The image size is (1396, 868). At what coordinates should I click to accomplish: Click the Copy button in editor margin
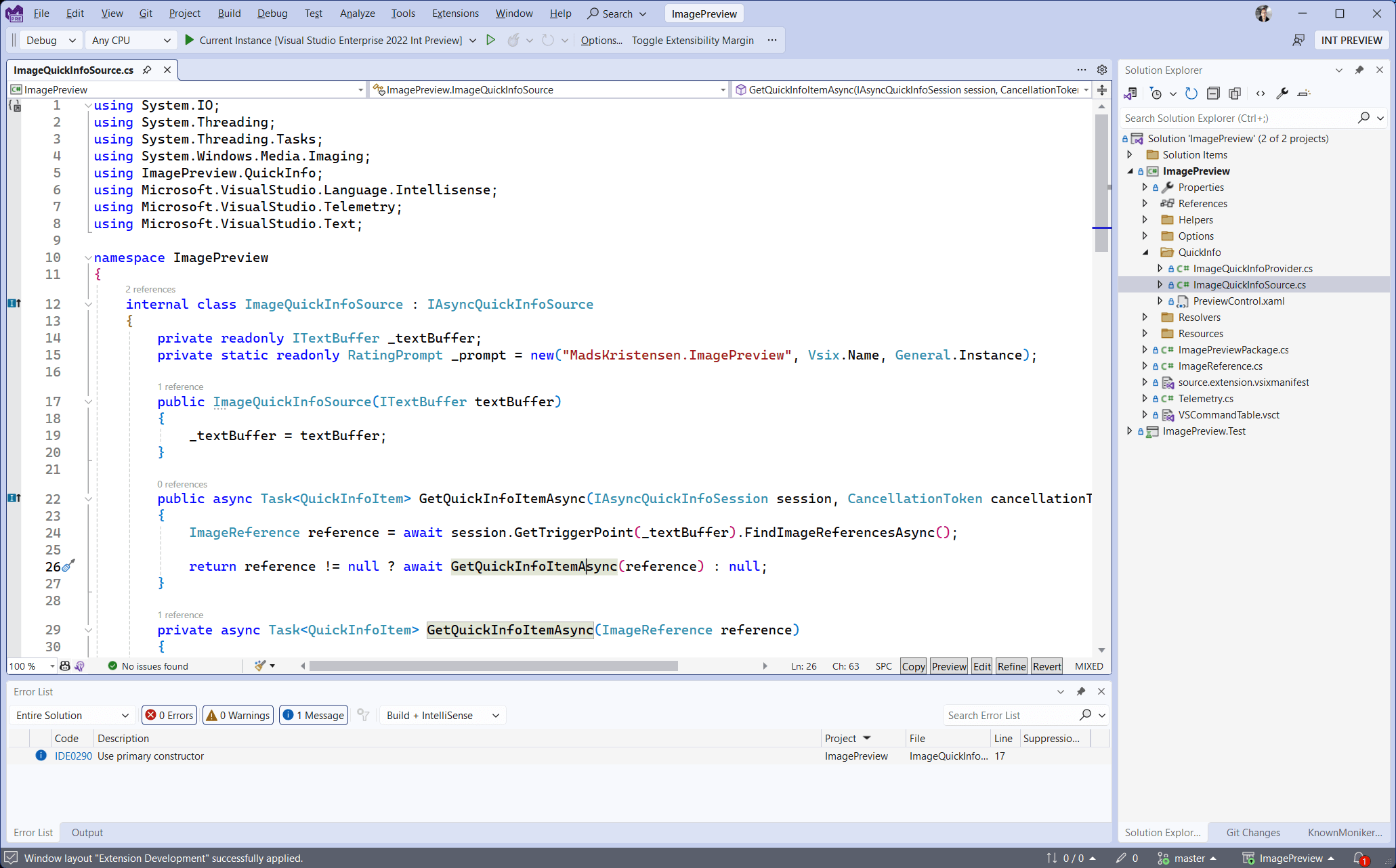coord(913,666)
